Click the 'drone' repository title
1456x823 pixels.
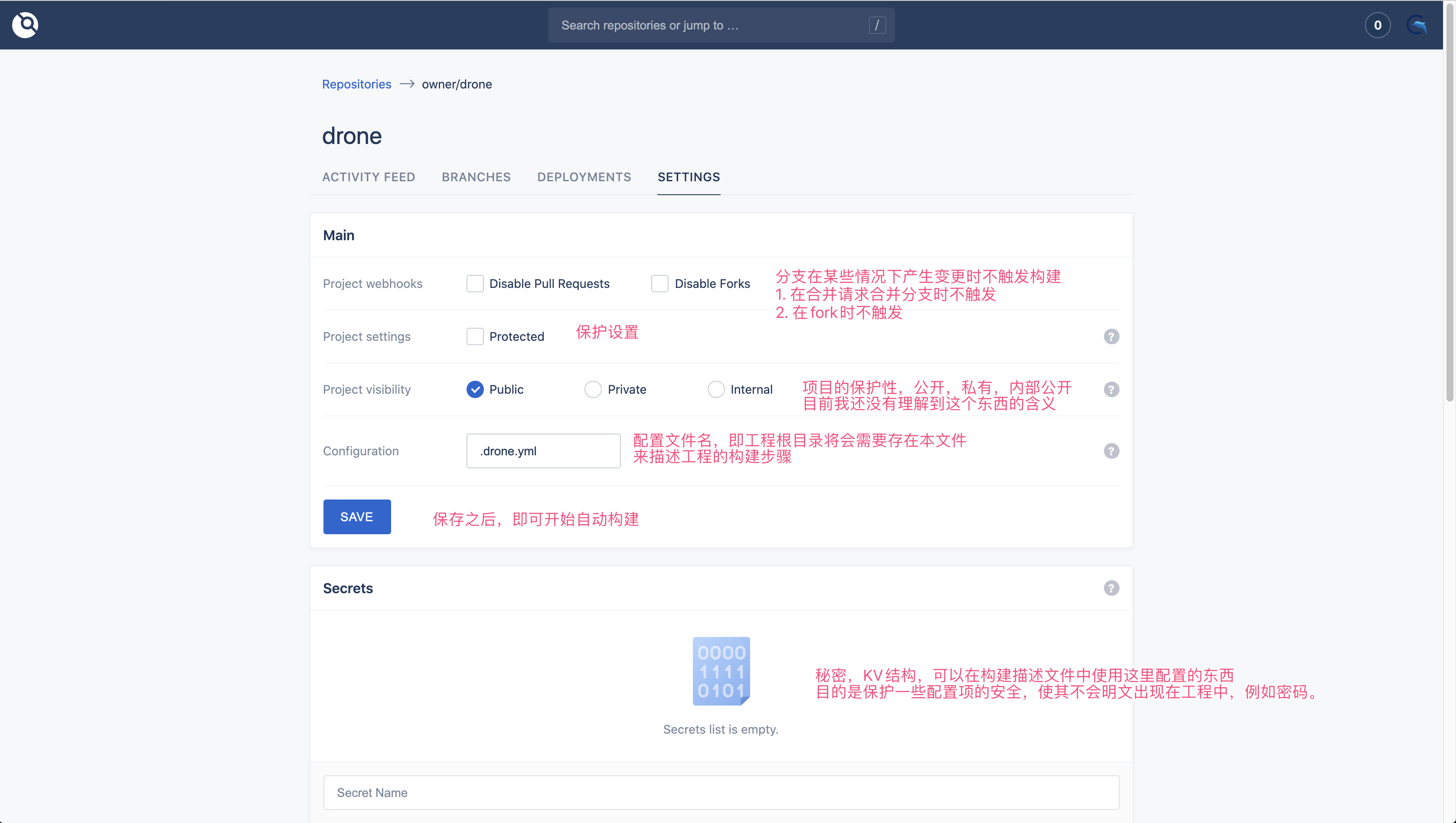pos(352,136)
